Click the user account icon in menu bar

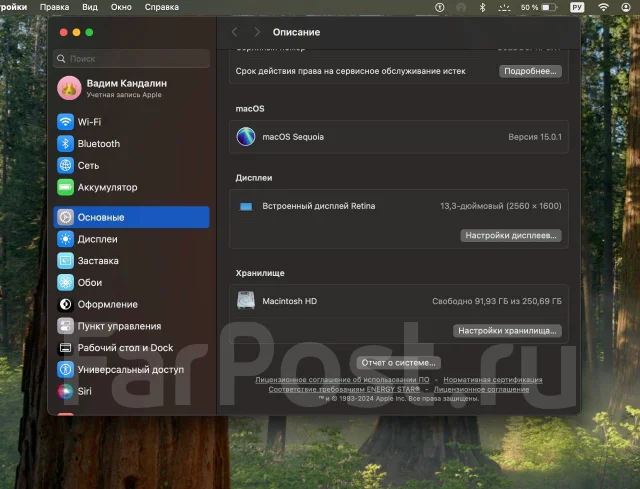pyautogui.click(x=626, y=7)
